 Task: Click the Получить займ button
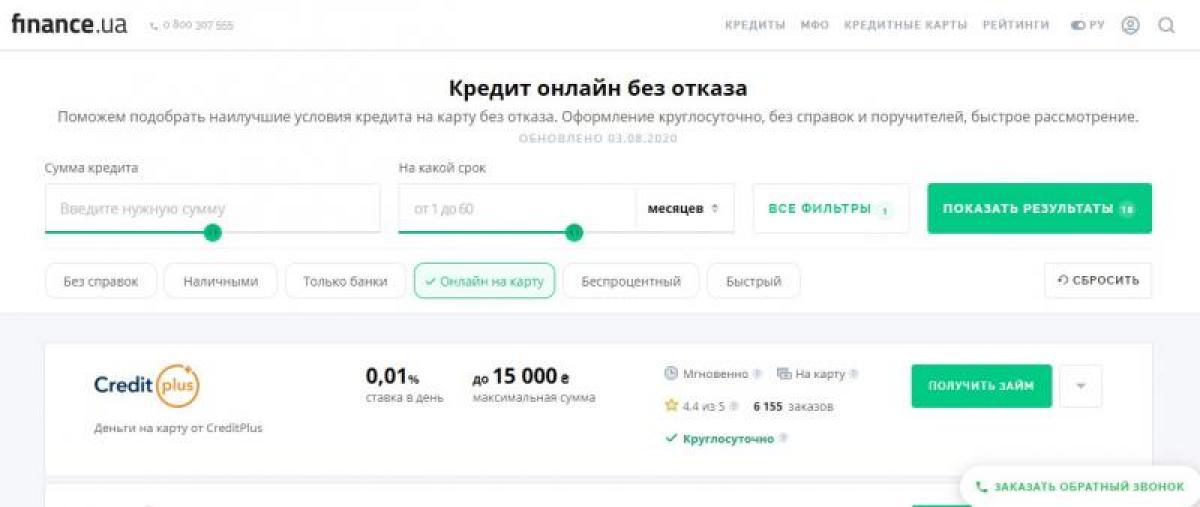pos(981,385)
